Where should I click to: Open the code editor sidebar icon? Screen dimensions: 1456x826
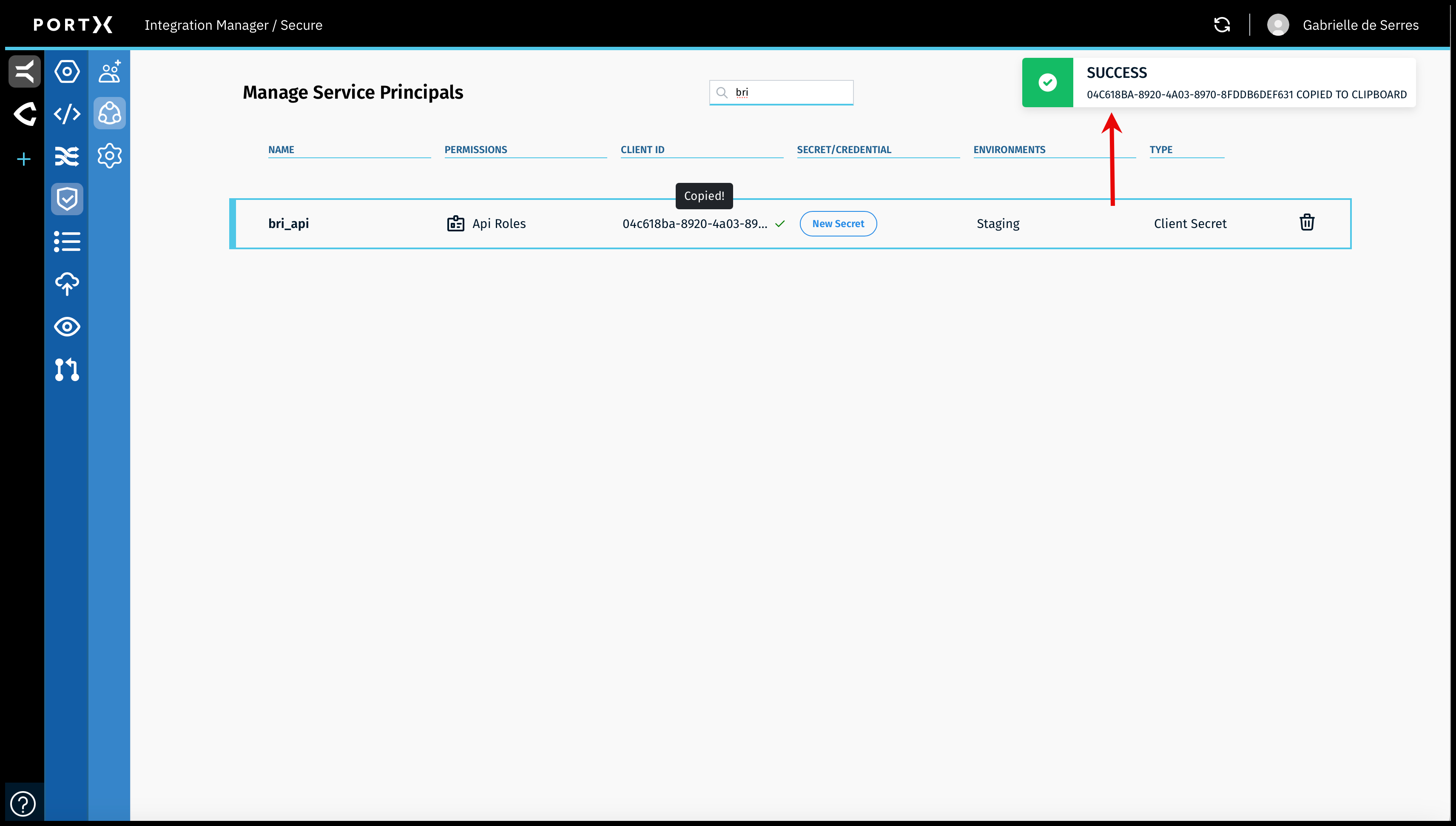[x=67, y=114]
